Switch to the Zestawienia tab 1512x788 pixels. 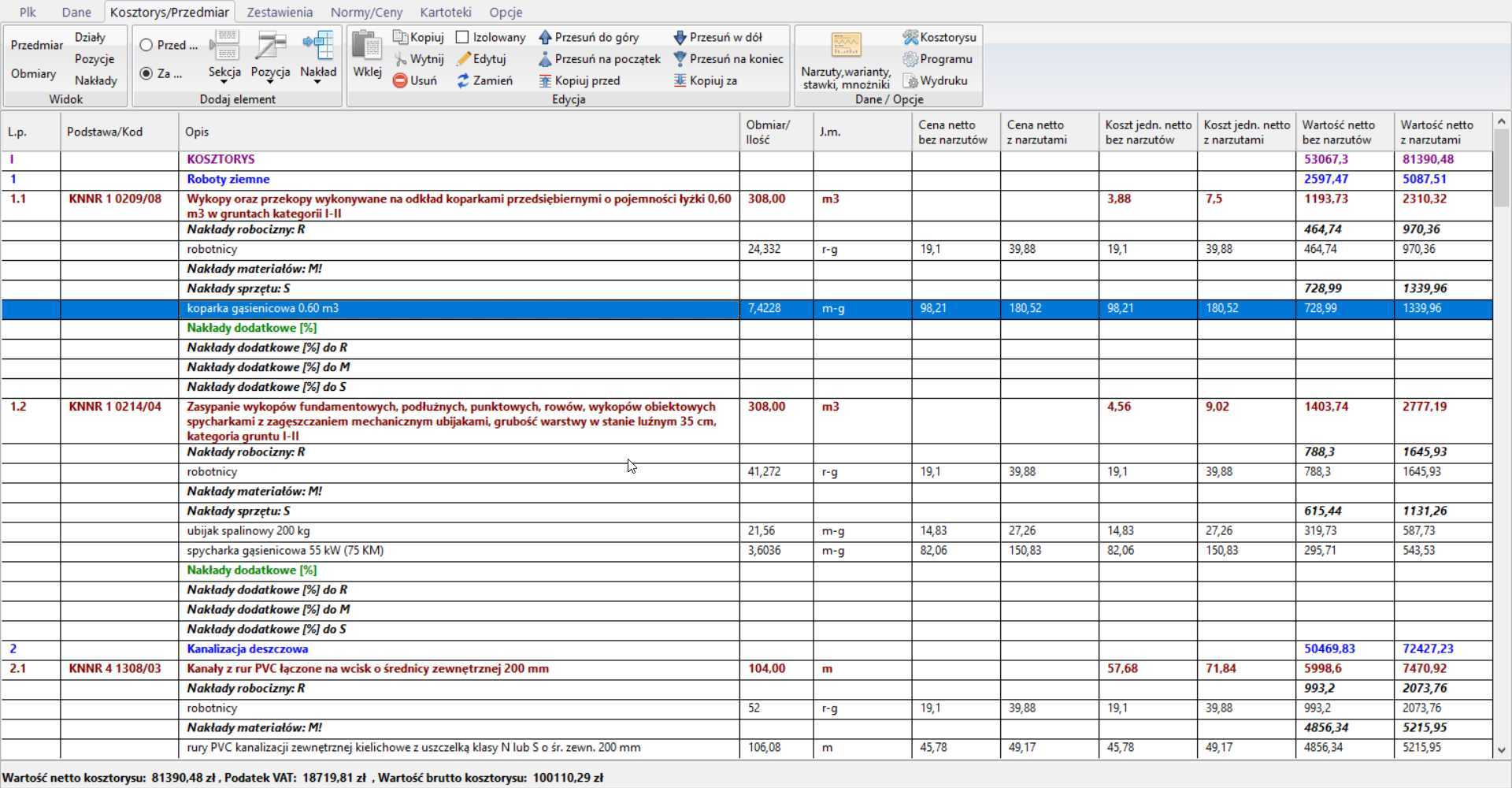coord(280,12)
